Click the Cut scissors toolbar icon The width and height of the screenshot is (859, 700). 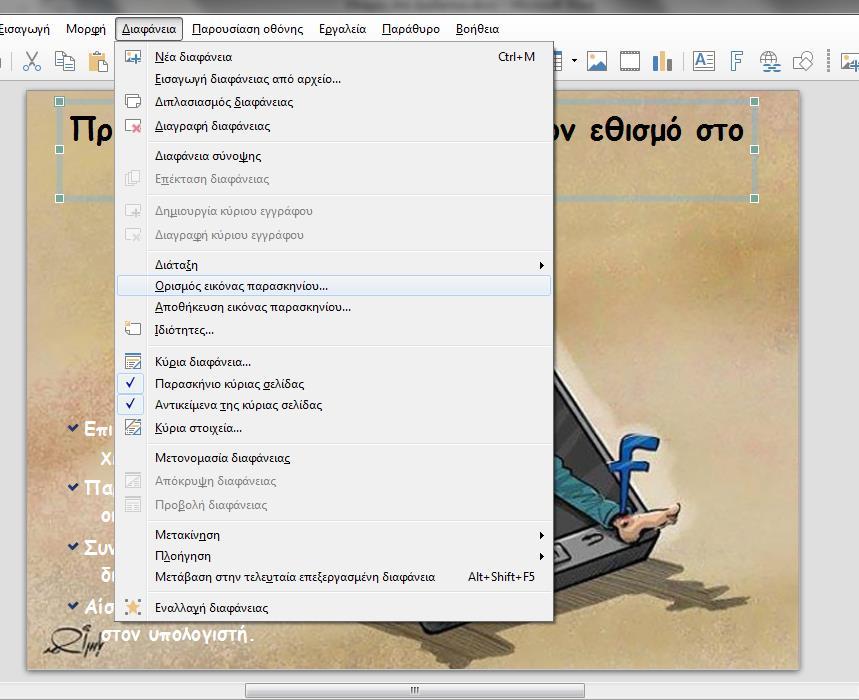click(32, 61)
